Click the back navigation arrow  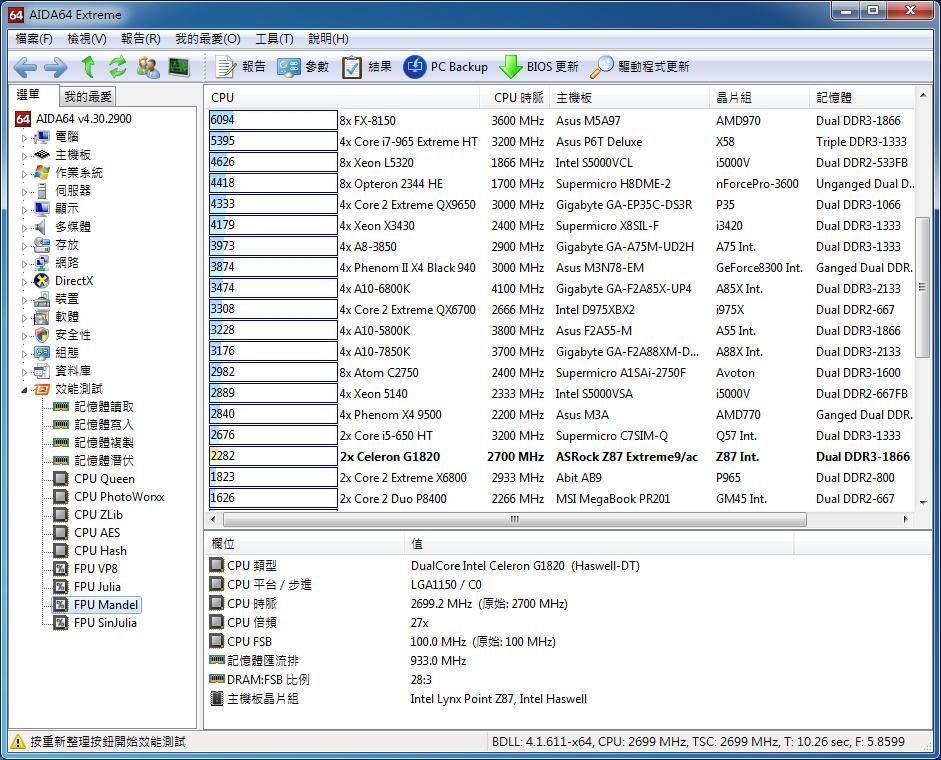click(x=25, y=67)
